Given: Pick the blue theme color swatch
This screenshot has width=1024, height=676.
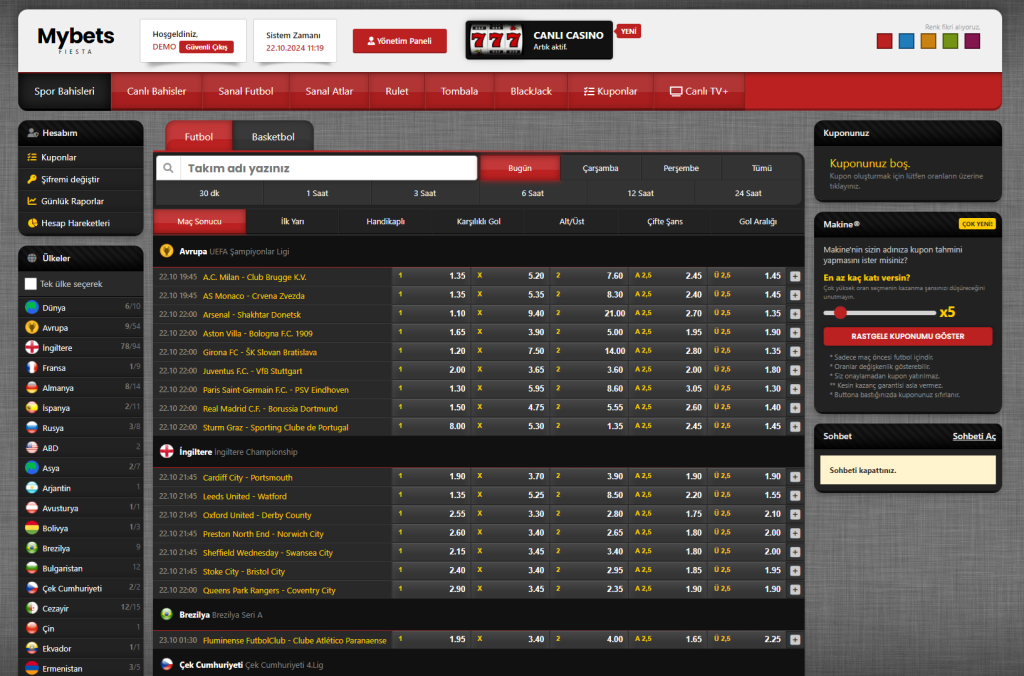Looking at the screenshot, I should [905, 41].
